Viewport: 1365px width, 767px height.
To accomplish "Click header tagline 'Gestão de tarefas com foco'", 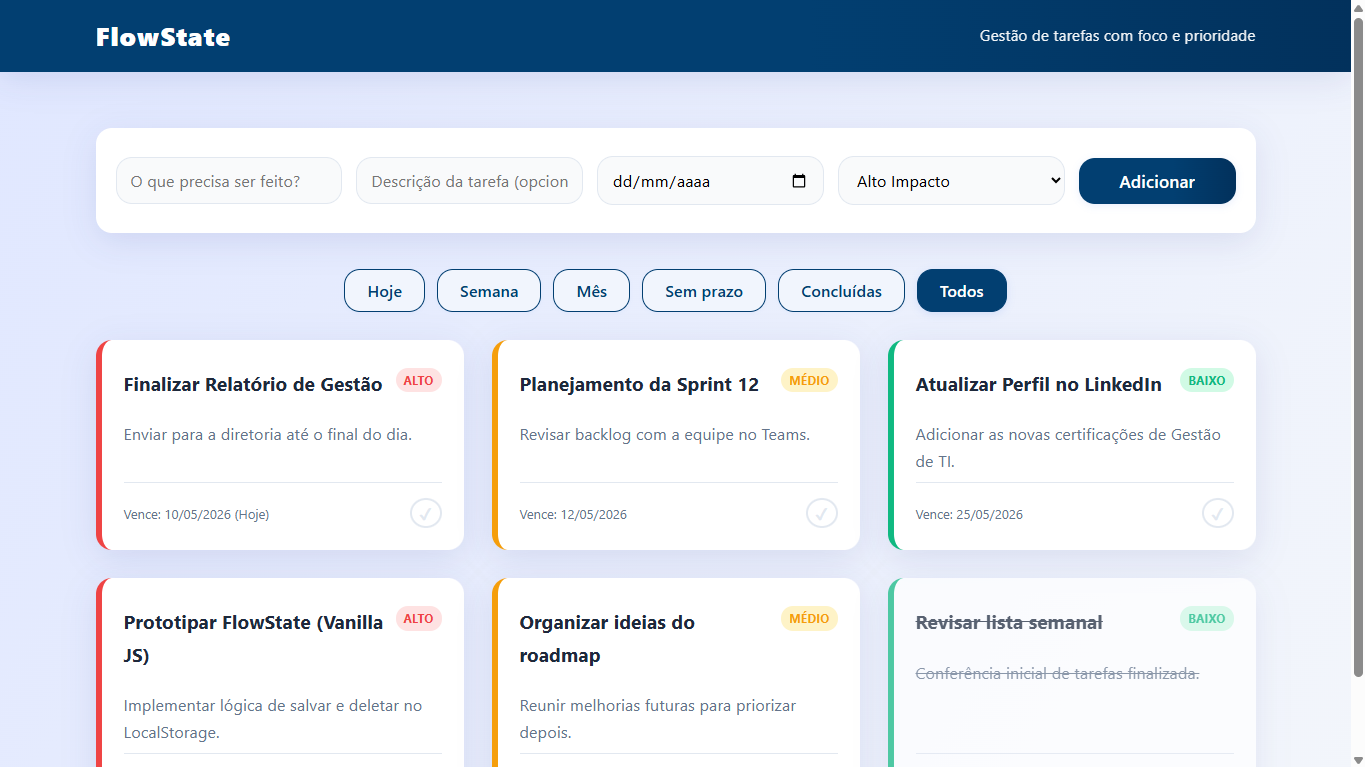I will 1117,36.
